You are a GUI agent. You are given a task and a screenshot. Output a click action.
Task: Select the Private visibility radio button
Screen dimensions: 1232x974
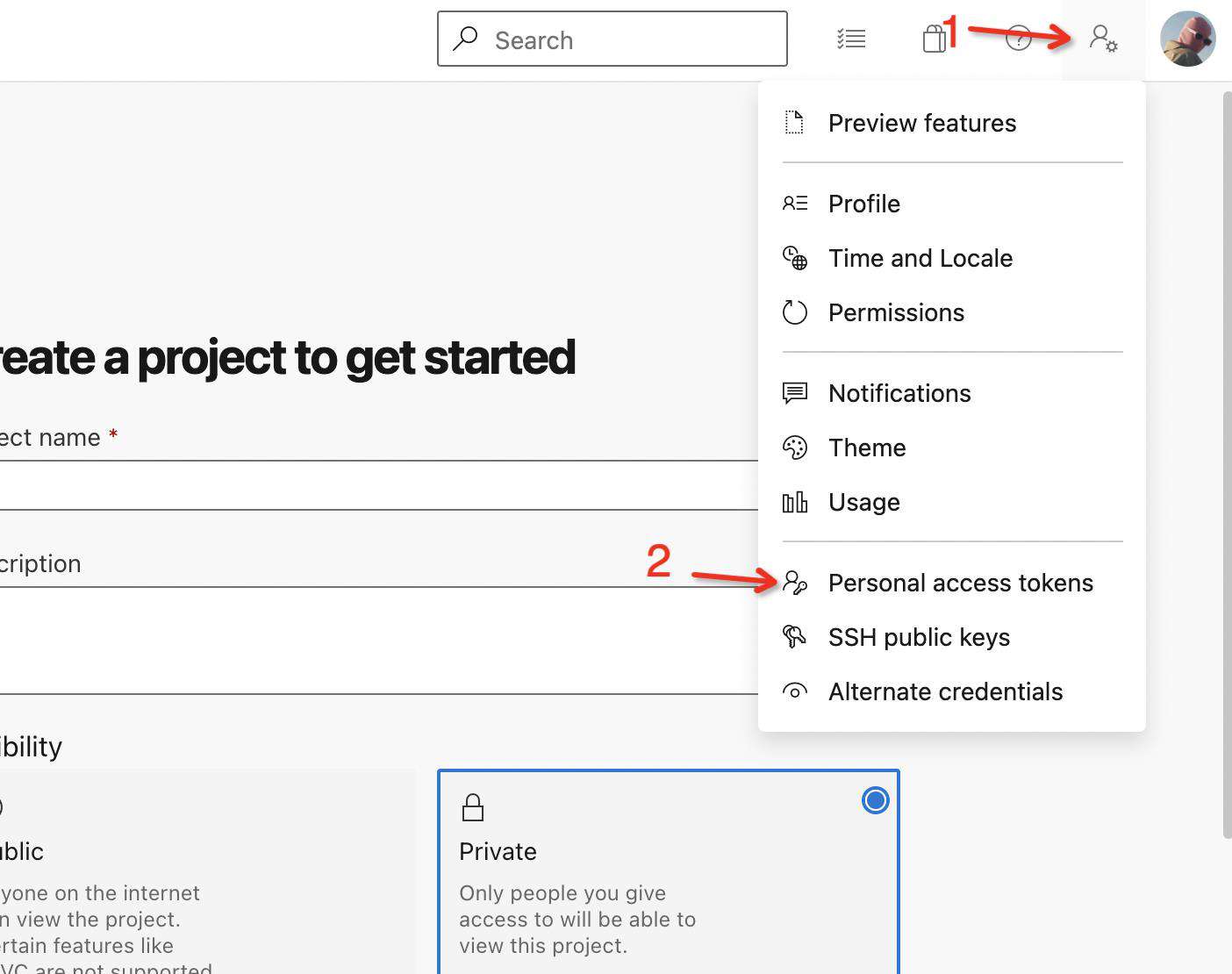(875, 800)
